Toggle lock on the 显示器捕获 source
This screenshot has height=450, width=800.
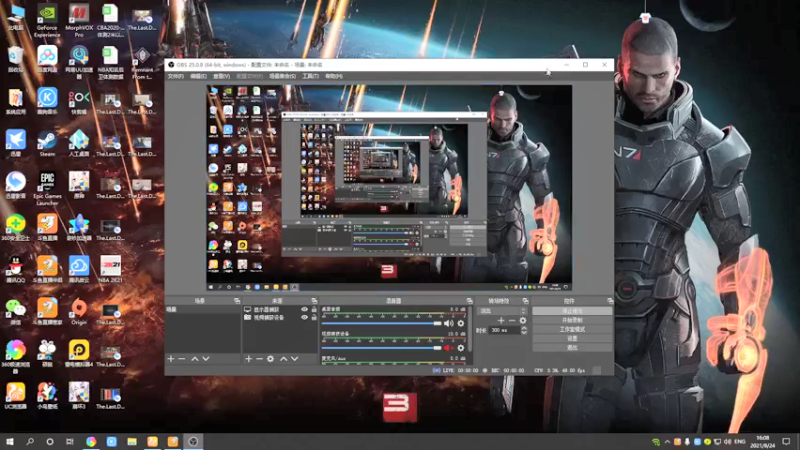314,310
